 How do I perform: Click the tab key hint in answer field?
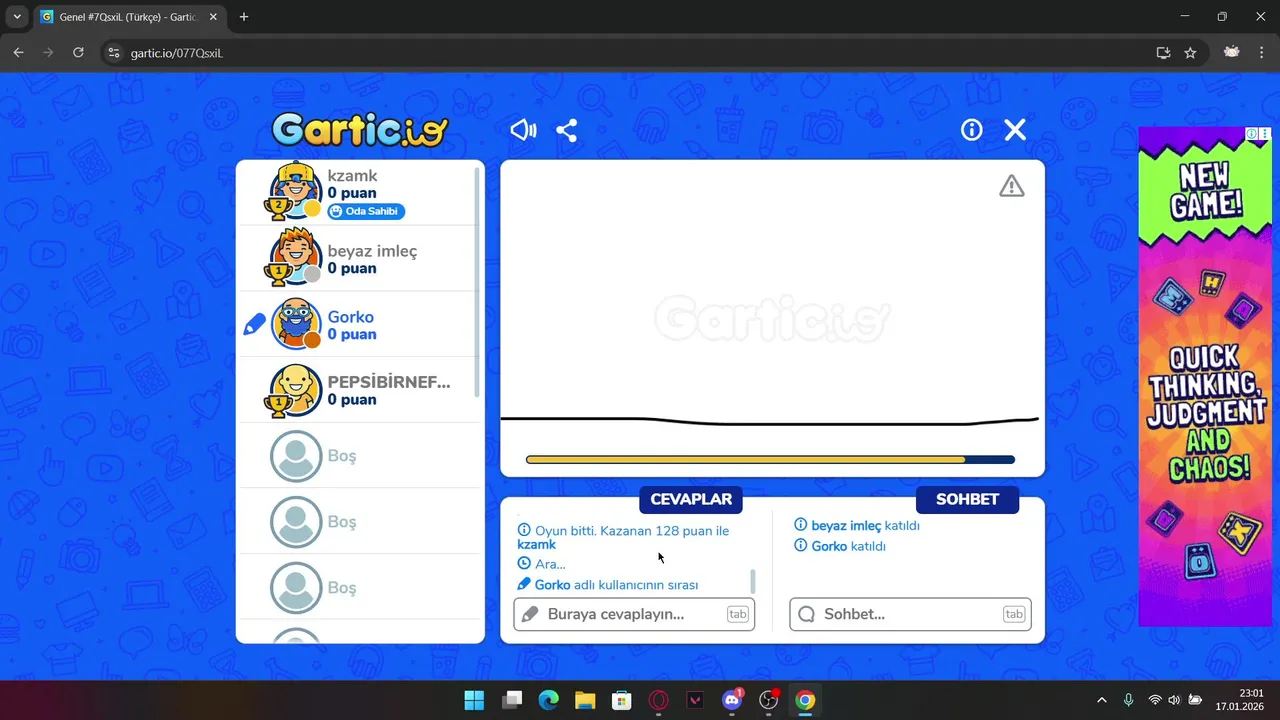737,614
